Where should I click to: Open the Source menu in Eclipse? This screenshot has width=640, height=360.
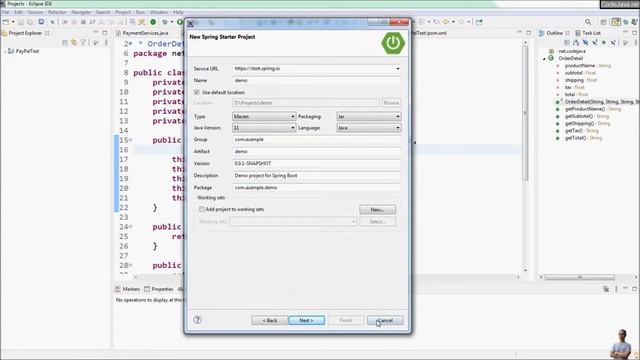click(x=36, y=12)
